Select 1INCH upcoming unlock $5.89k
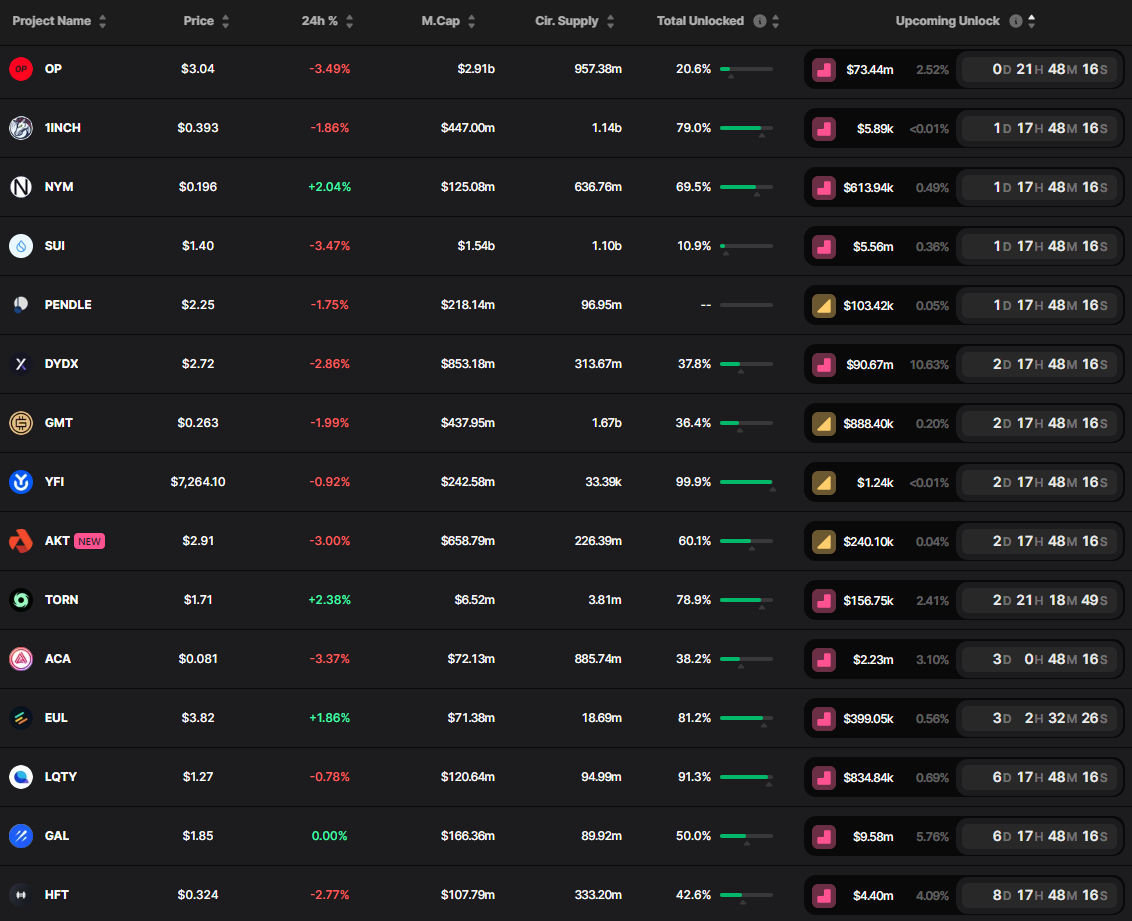Image resolution: width=1132 pixels, height=921 pixels. pyautogui.click(x=875, y=128)
